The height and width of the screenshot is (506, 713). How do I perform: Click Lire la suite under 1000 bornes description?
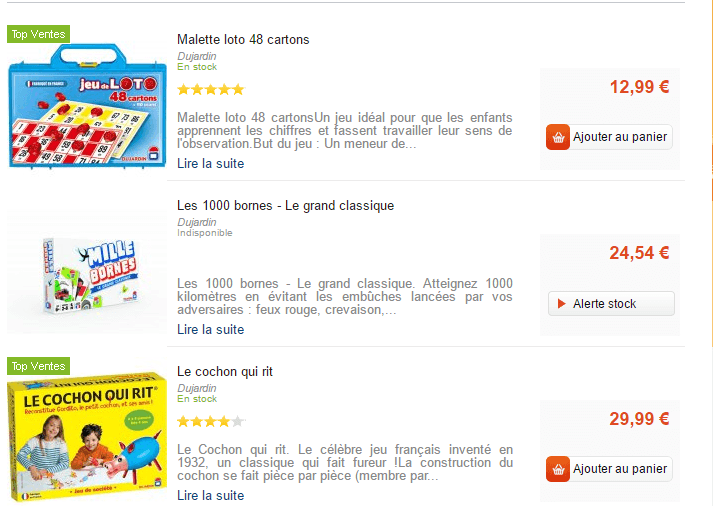(210, 330)
